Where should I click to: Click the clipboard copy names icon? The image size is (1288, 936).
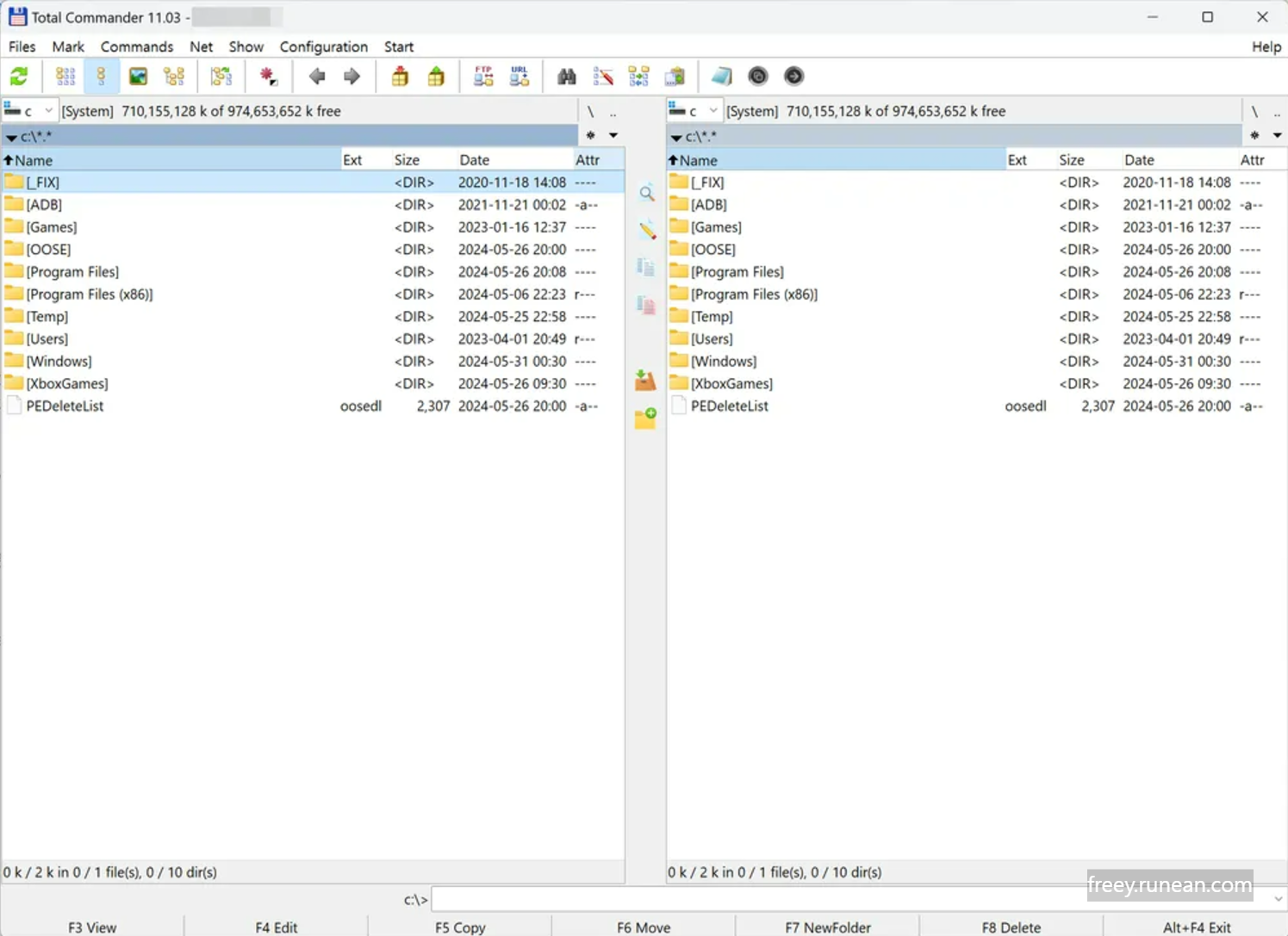[675, 77]
